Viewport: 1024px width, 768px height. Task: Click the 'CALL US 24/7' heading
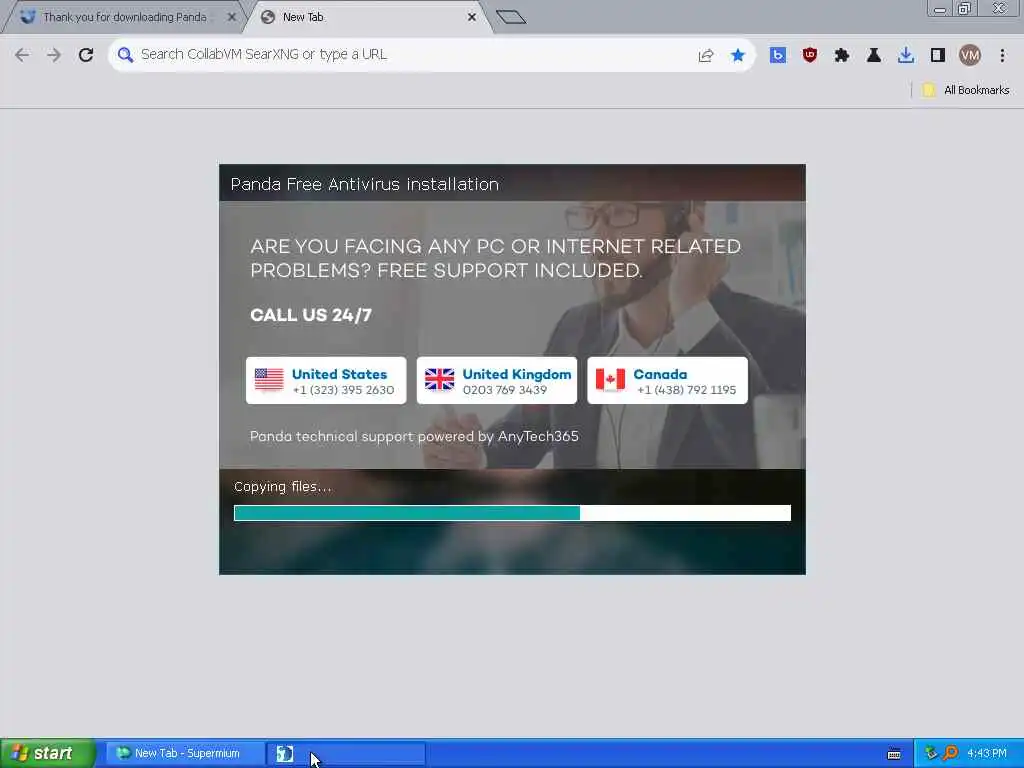point(311,315)
